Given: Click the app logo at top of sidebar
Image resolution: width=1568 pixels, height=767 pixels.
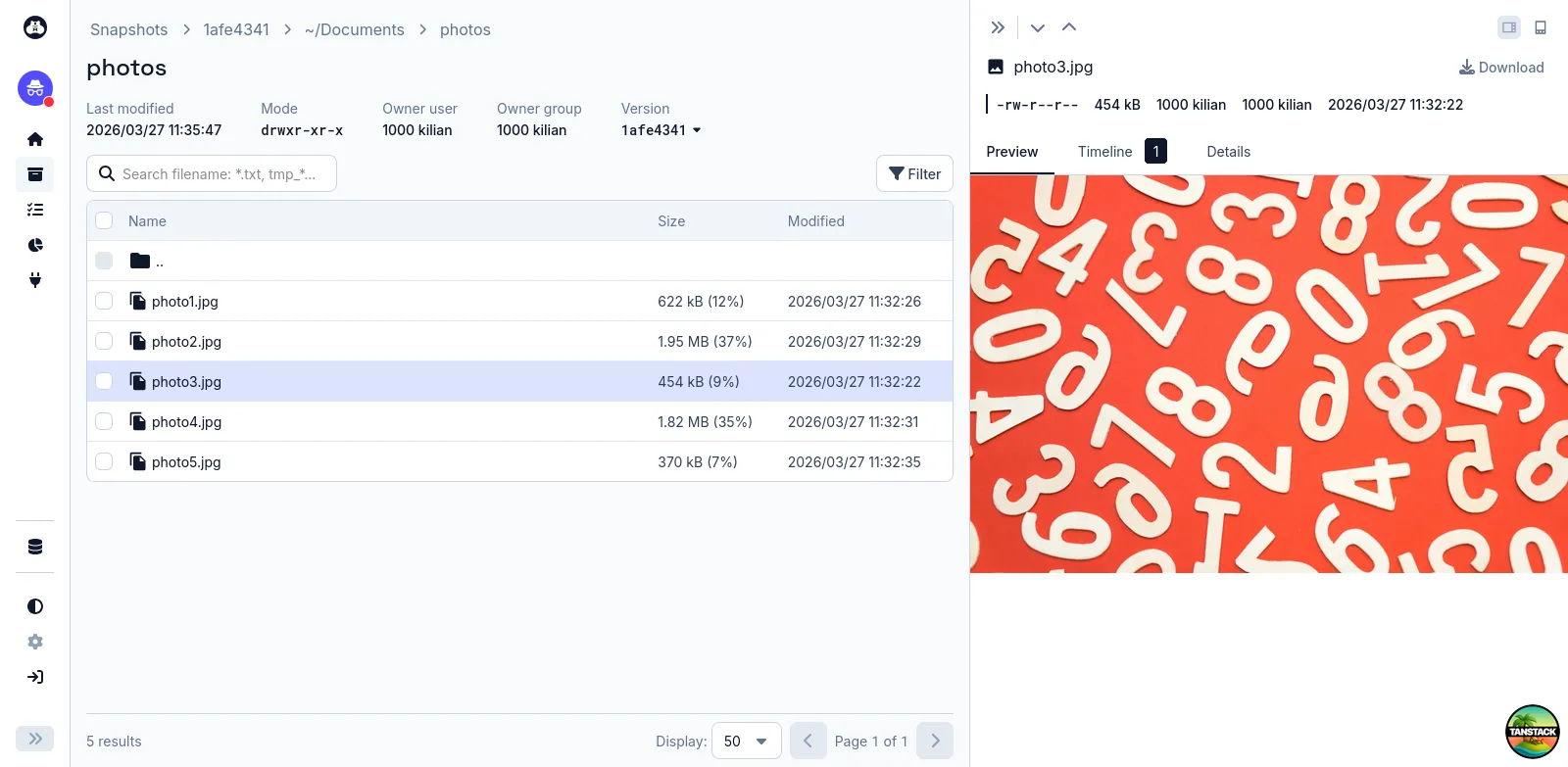Looking at the screenshot, I should tap(35, 27).
